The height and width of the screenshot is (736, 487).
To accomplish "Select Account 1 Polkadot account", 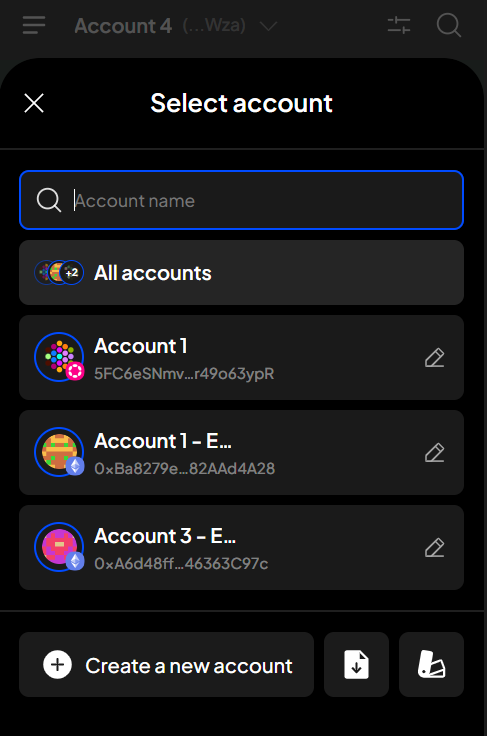I will pyautogui.click(x=242, y=358).
